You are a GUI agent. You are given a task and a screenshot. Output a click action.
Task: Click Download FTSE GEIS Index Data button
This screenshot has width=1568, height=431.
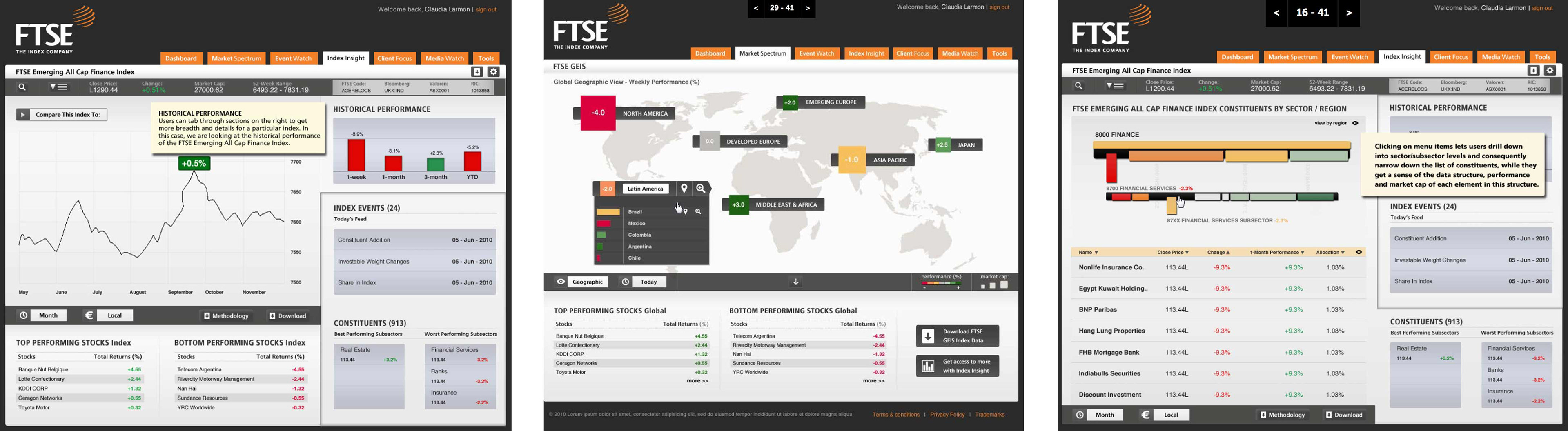pos(958,336)
